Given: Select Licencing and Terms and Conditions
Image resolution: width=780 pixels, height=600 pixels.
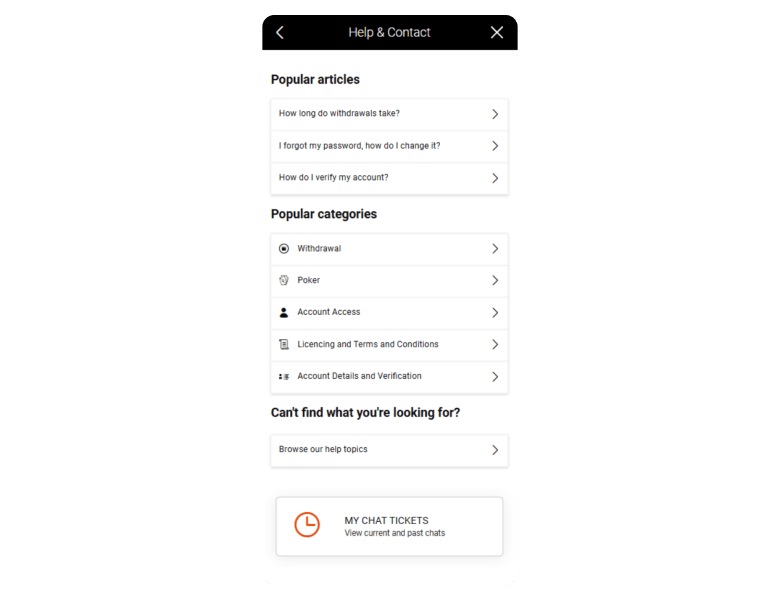Looking at the screenshot, I should 368,345.
